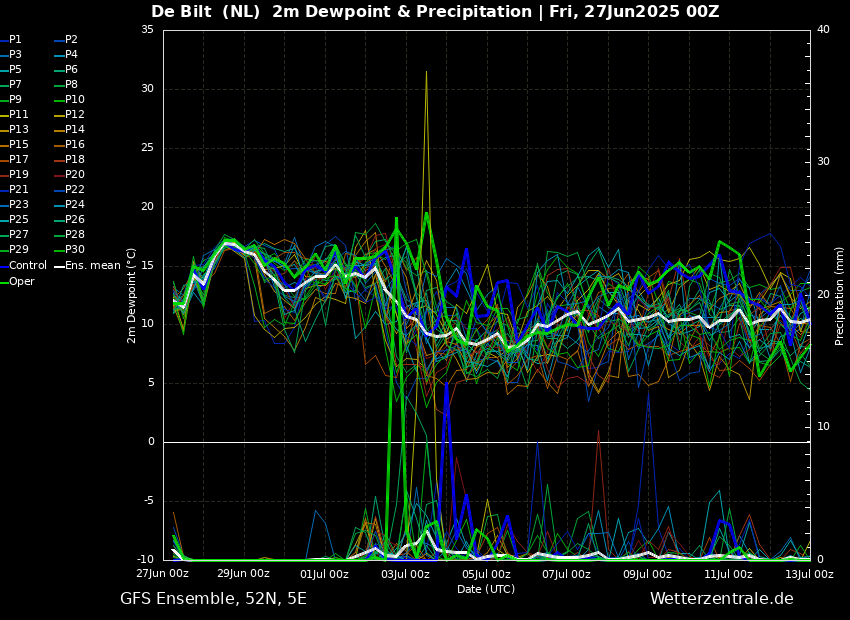850x620 pixels.
Task: Select the Control run legend item
Action: point(27,265)
